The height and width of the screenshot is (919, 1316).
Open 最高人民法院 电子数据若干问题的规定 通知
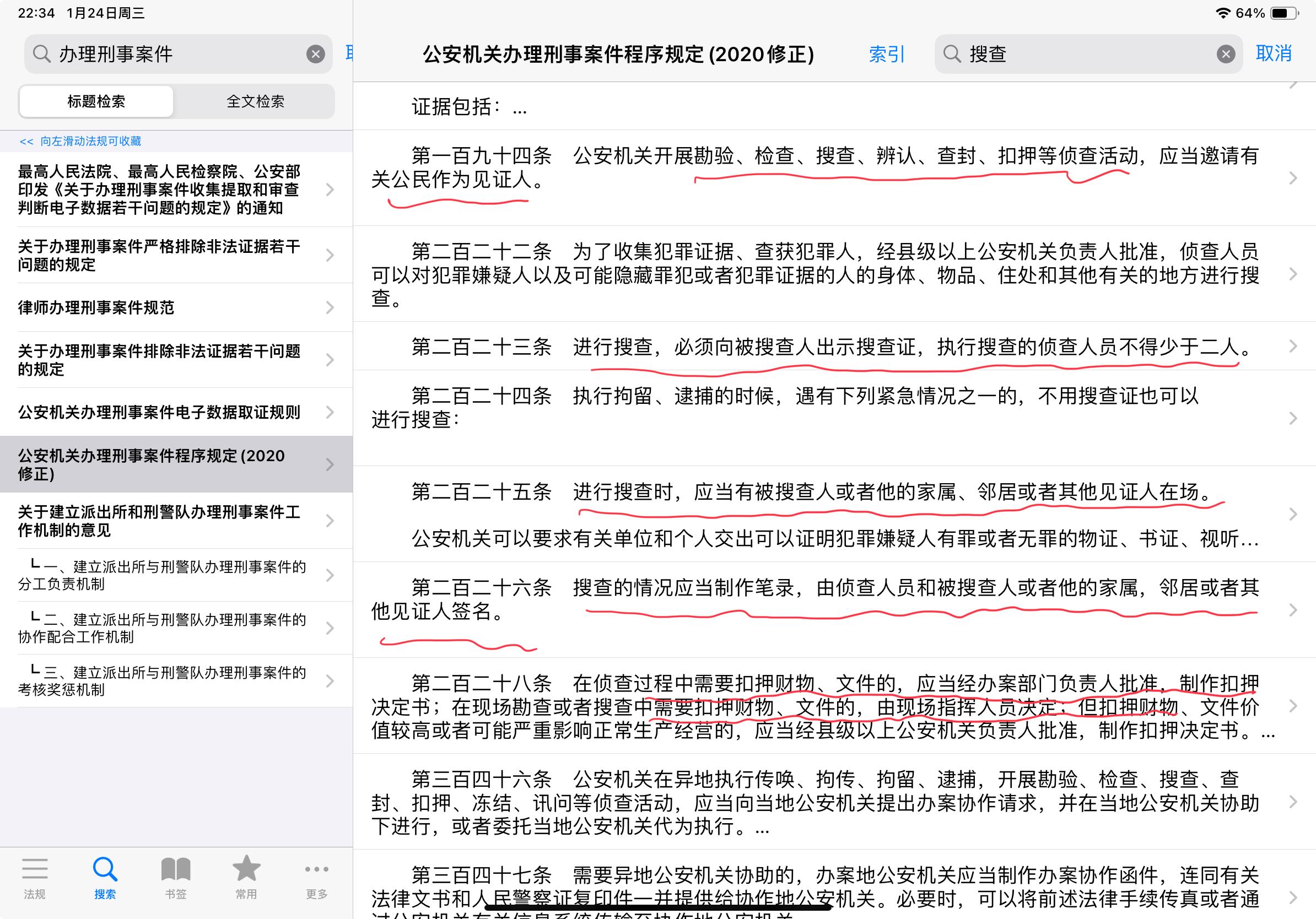[176, 190]
